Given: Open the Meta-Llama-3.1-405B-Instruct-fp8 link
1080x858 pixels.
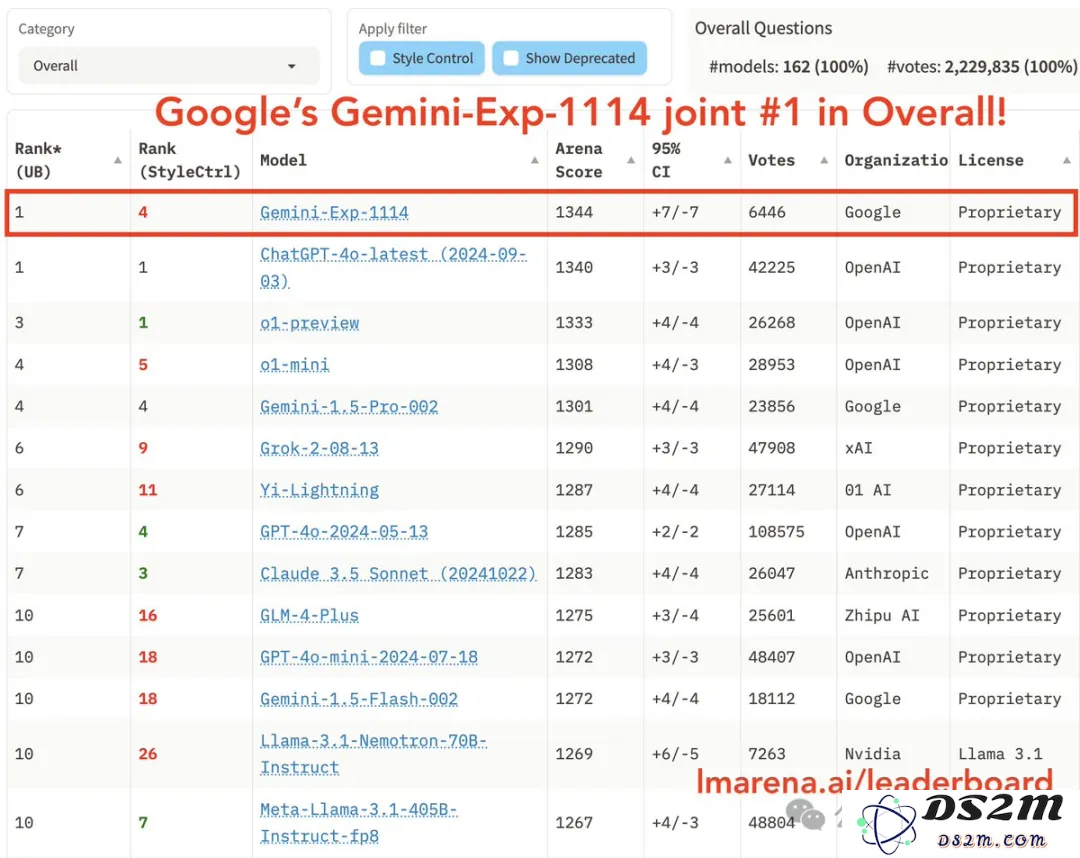Looking at the screenshot, I should (x=358, y=823).
